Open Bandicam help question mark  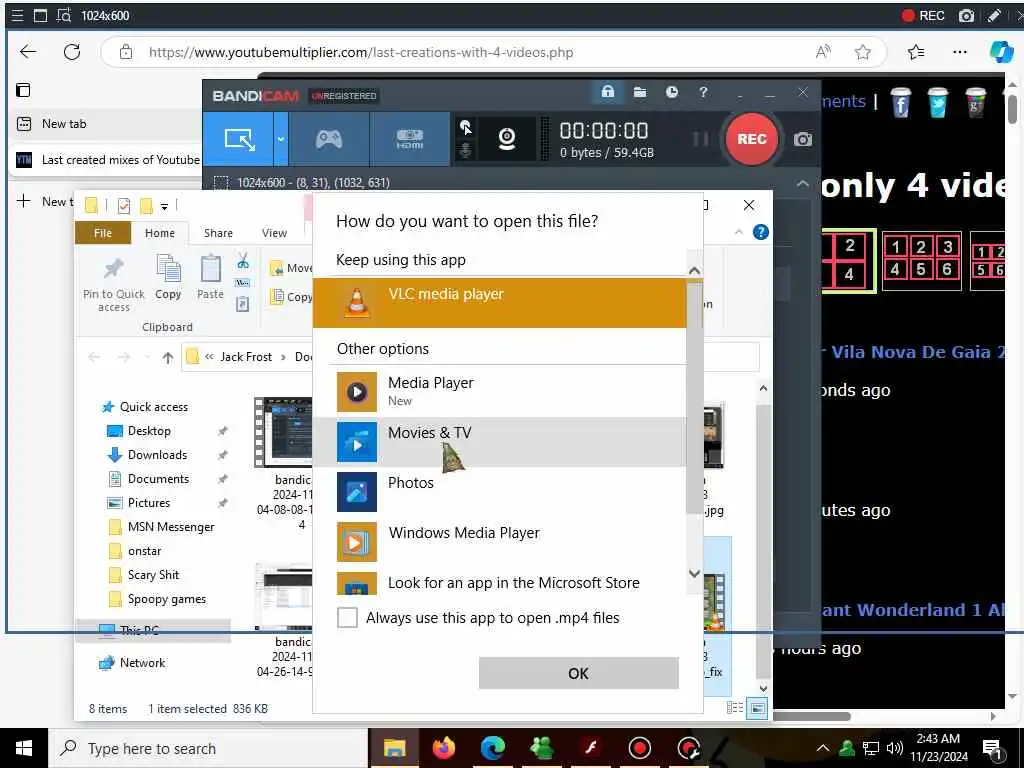click(x=703, y=92)
